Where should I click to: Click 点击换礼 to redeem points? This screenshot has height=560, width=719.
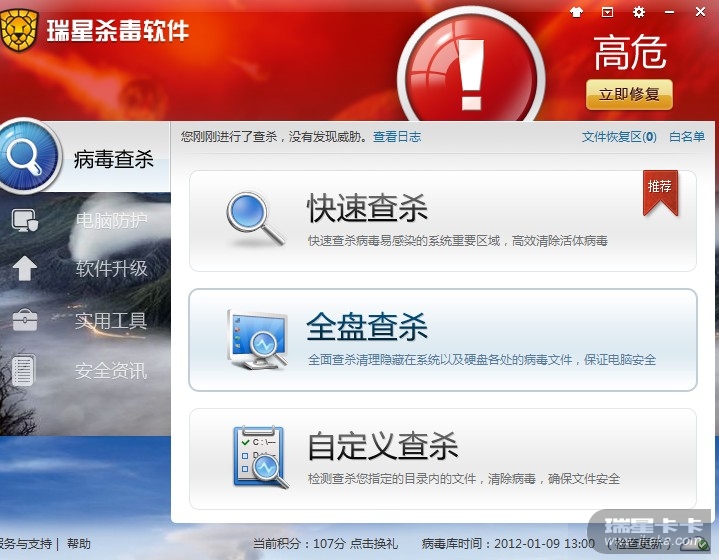[x=374, y=543]
